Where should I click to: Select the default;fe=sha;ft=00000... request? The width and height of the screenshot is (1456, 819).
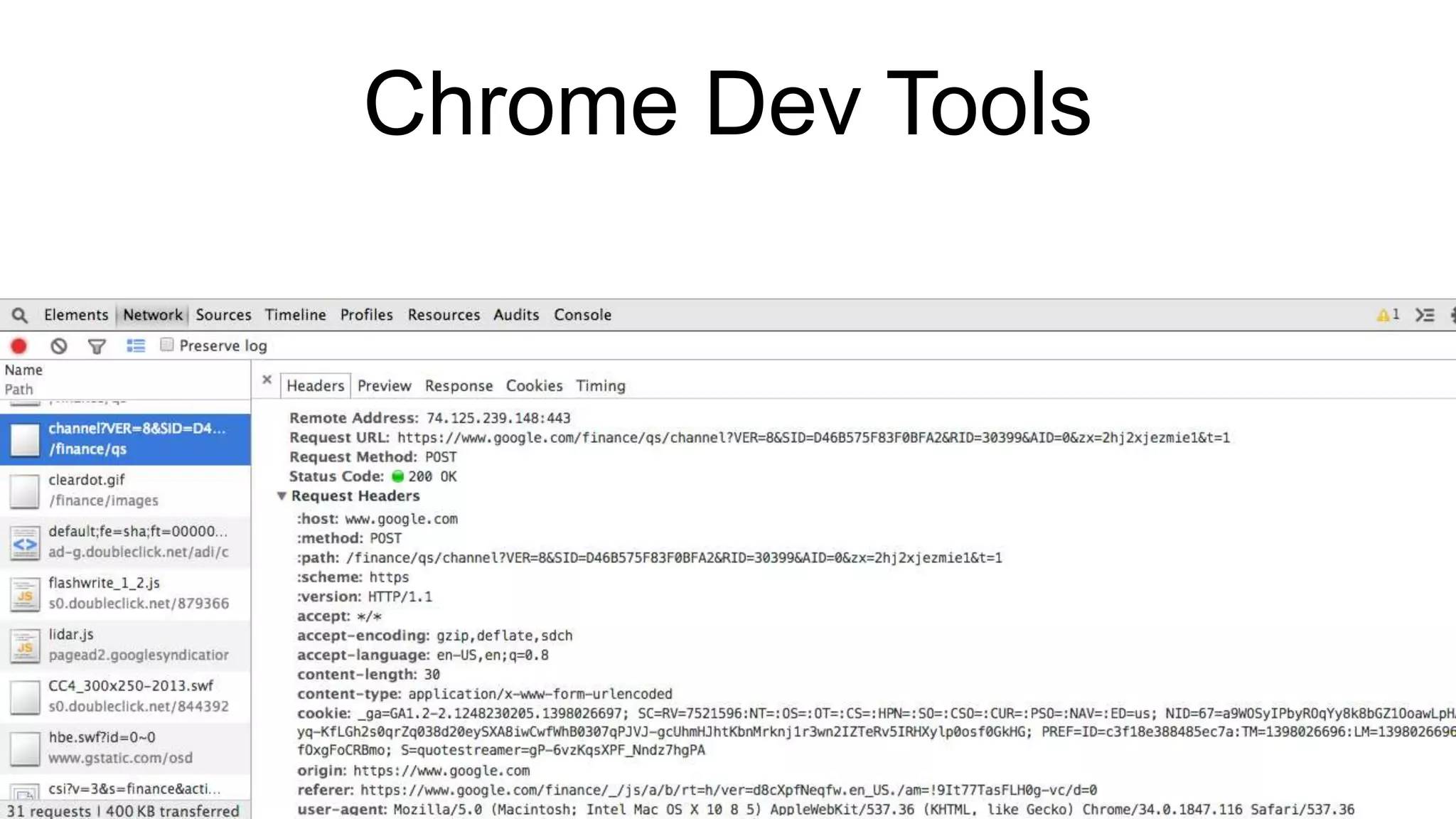pos(125,542)
